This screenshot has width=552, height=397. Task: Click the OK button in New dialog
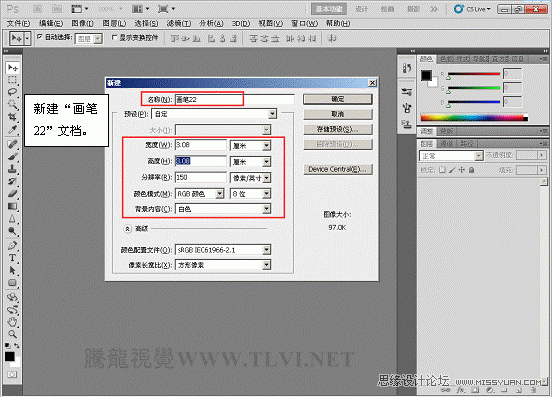coord(338,99)
